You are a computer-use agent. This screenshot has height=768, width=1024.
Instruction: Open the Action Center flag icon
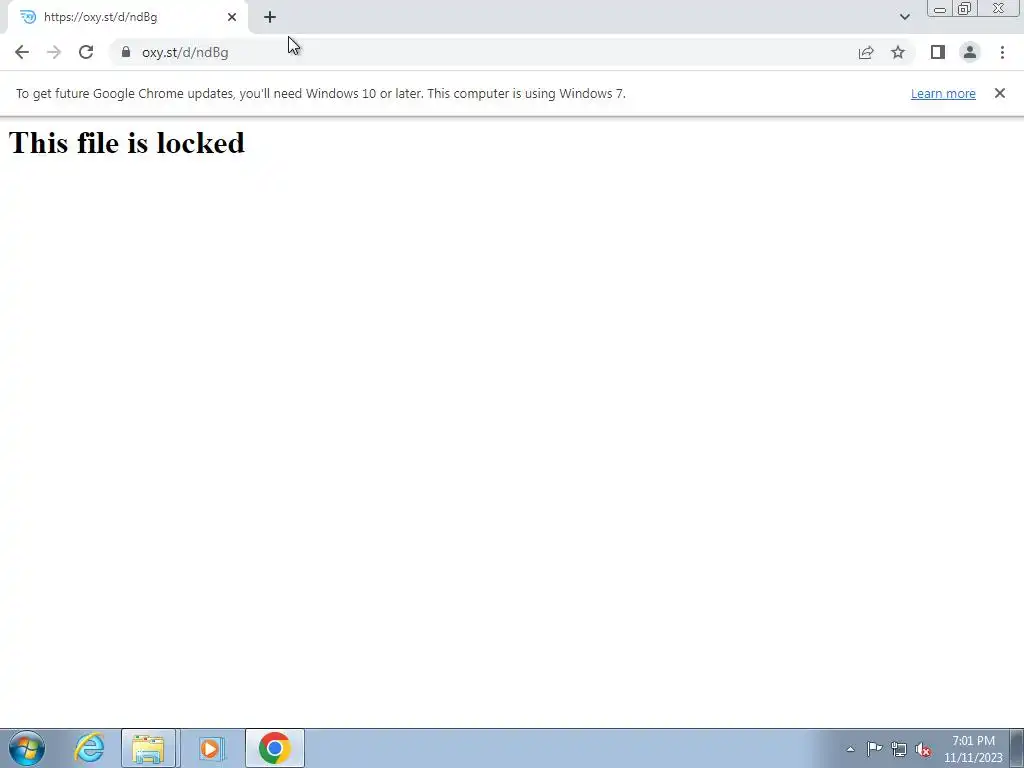[x=874, y=749]
